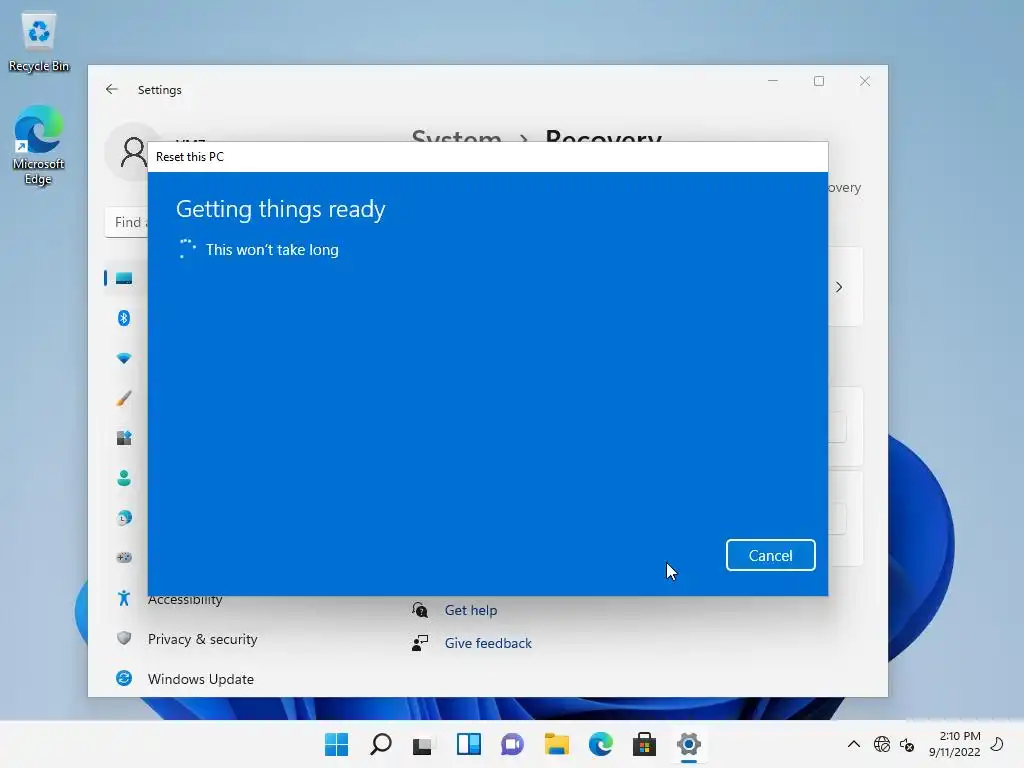The height and width of the screenshot is (768, 1024).
Task: Open Gaming controller icon in sidebar
Action: [x=123, y=558]
